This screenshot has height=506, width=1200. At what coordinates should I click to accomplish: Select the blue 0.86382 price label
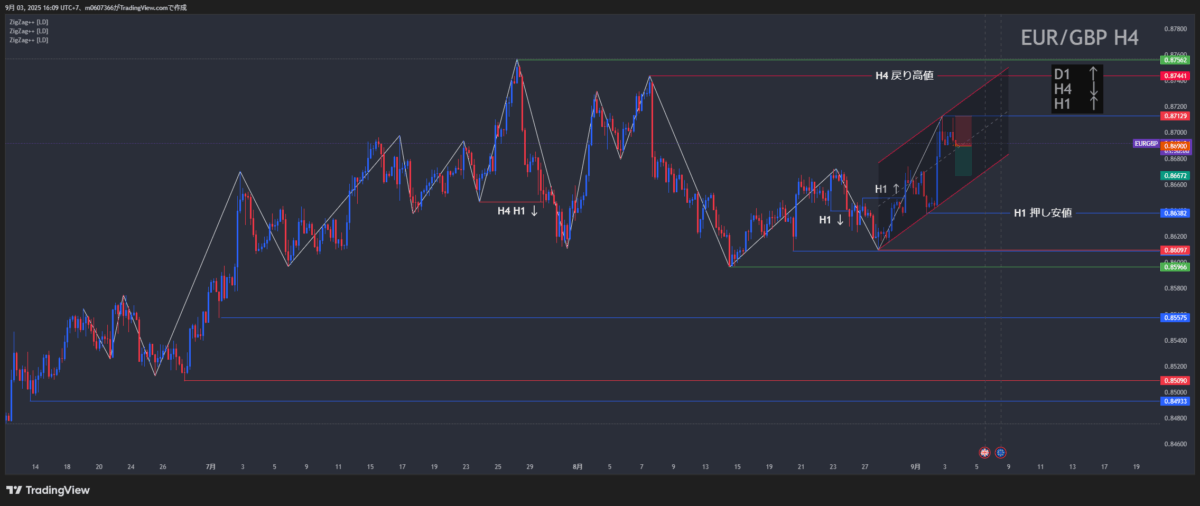click(1175, 213)
